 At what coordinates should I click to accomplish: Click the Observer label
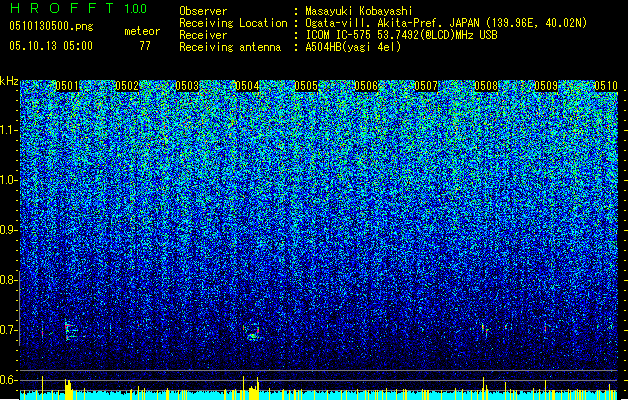click(203, 11)
